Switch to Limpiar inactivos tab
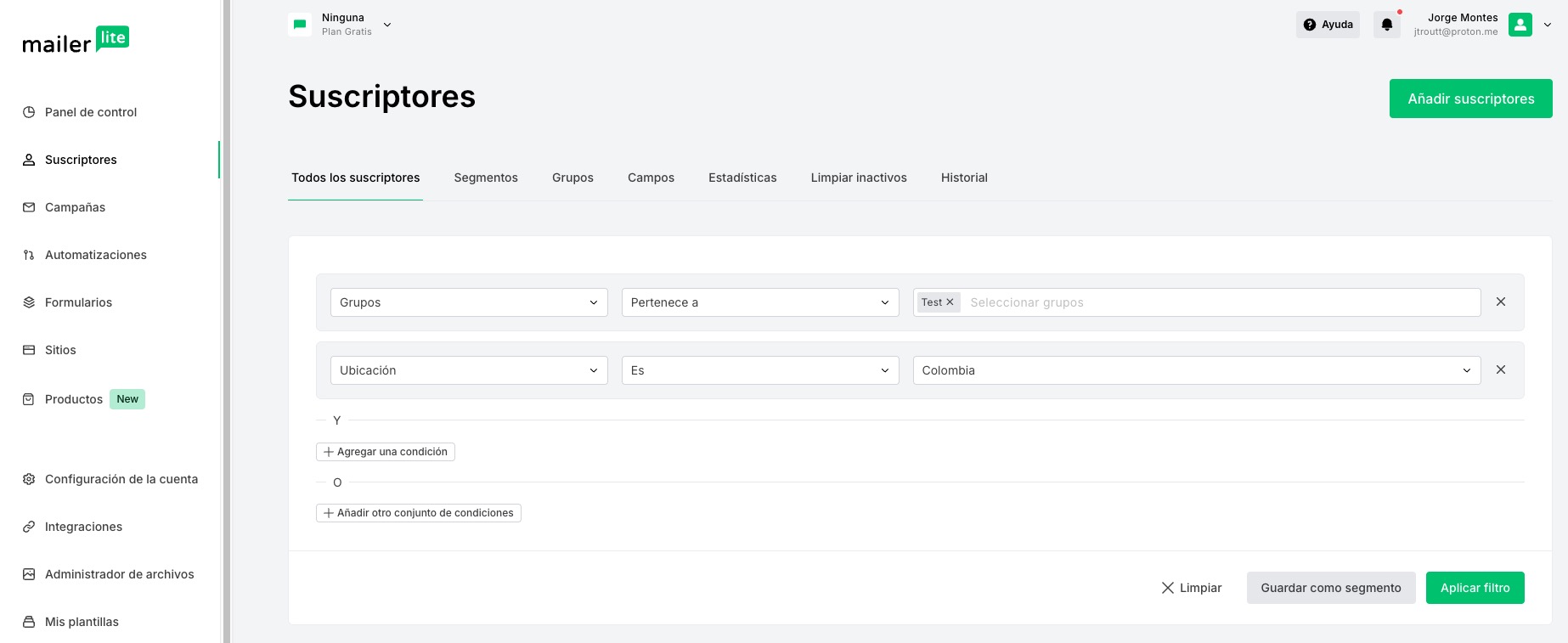 (x=859, y=178)
